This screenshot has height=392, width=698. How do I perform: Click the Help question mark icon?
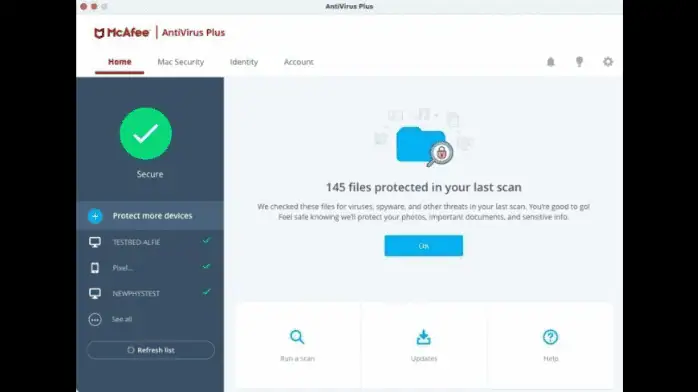[550, 337]
